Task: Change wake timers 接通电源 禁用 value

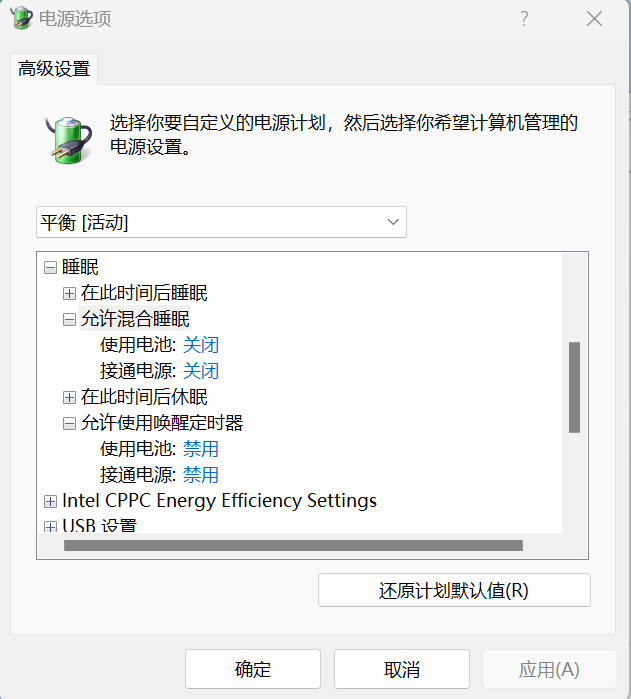Action: 201,475
